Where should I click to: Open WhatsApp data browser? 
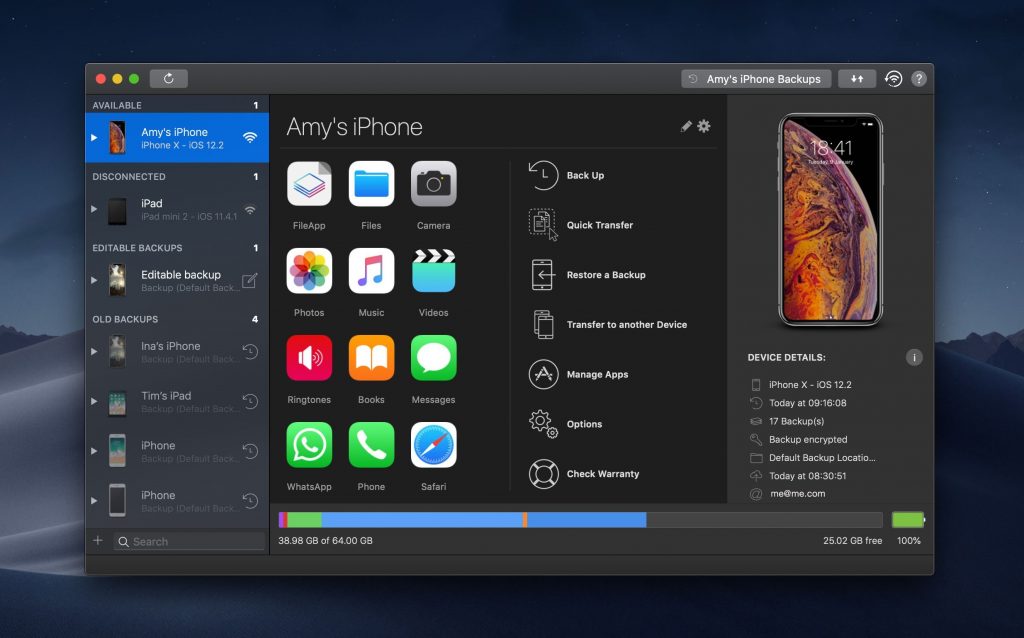click(x=309, y=445)
